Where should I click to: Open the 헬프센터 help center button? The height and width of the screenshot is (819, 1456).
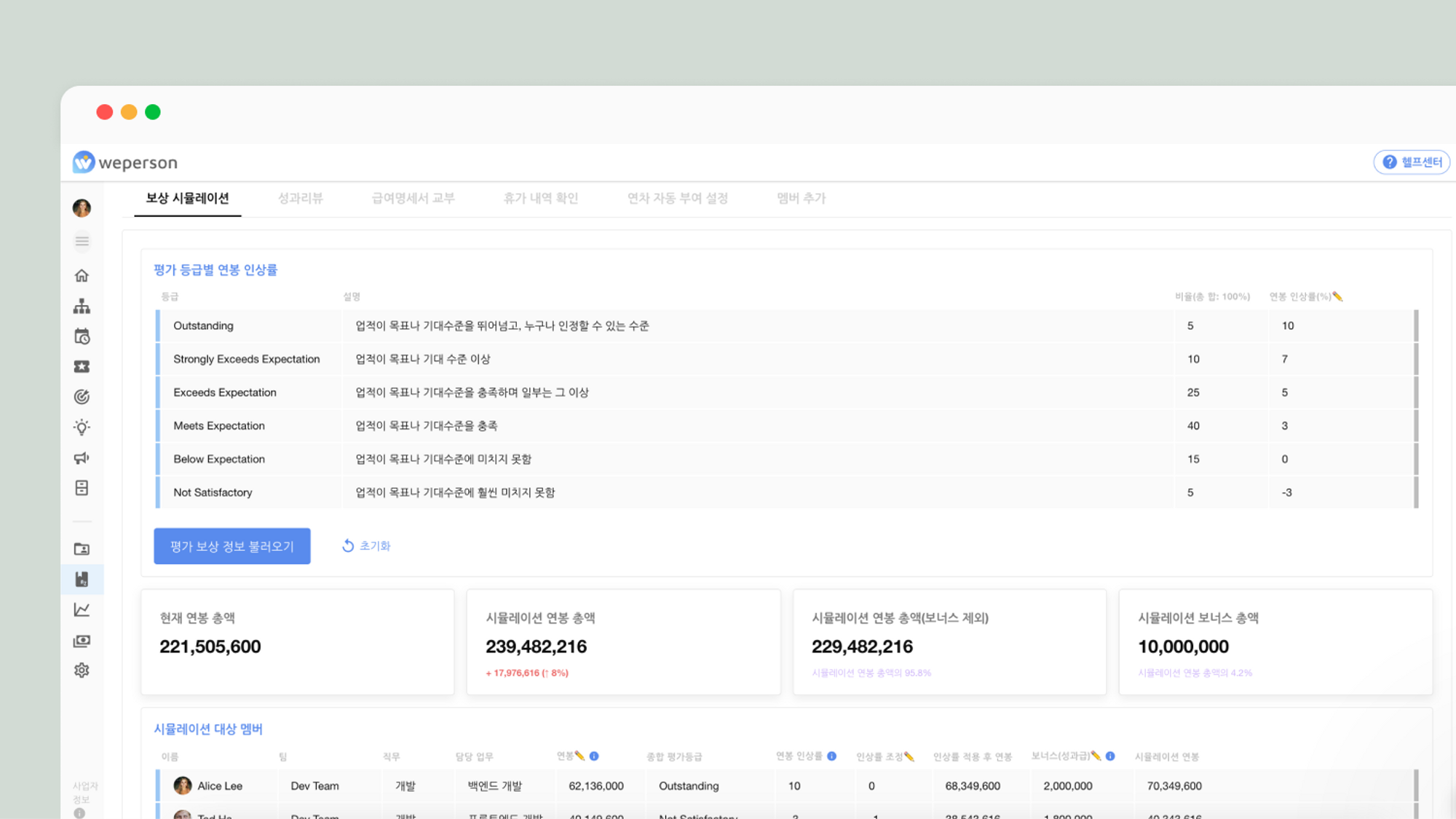(x=1412, y=162)
